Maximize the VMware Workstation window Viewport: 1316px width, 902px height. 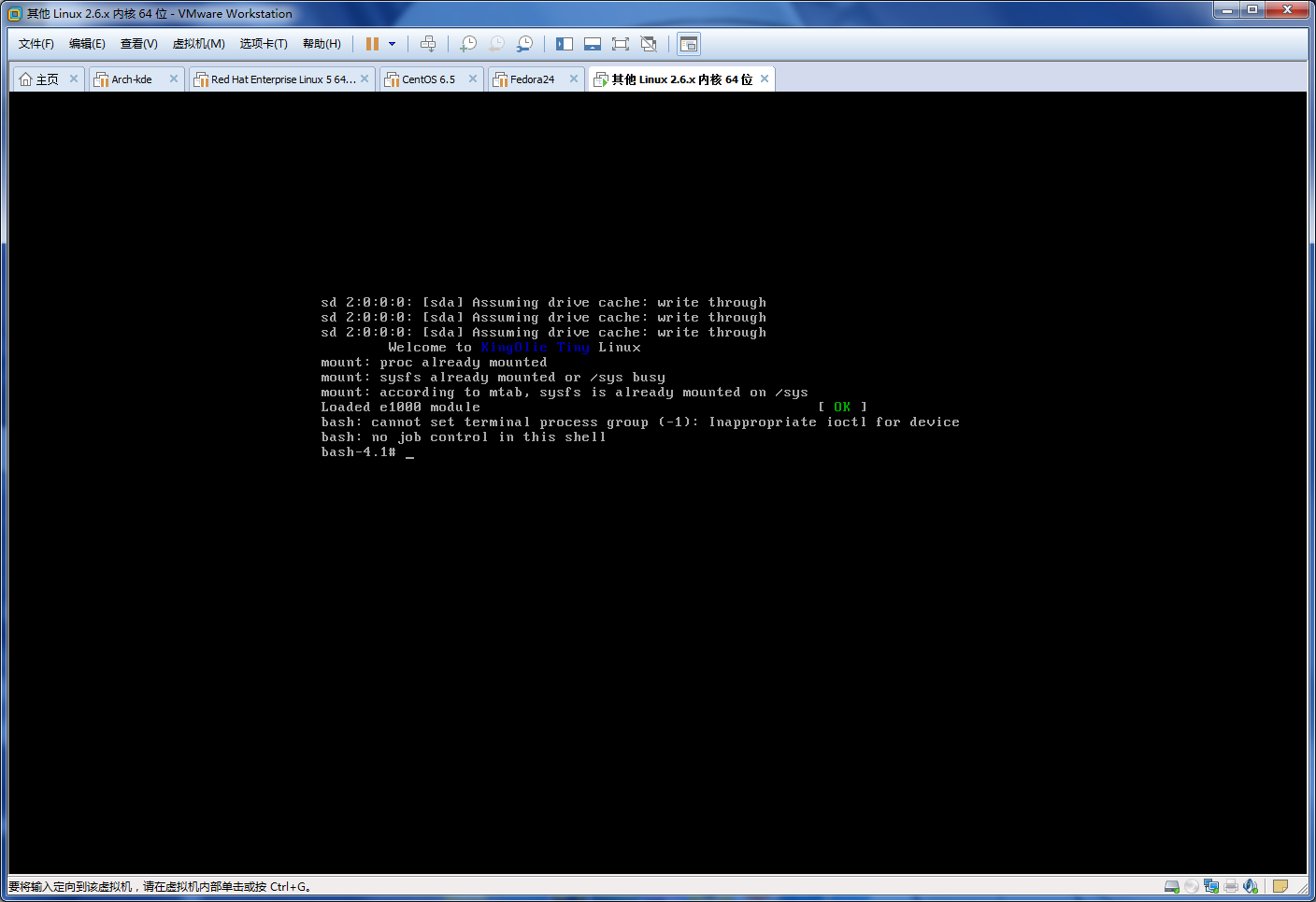[x=1252, y=10]
